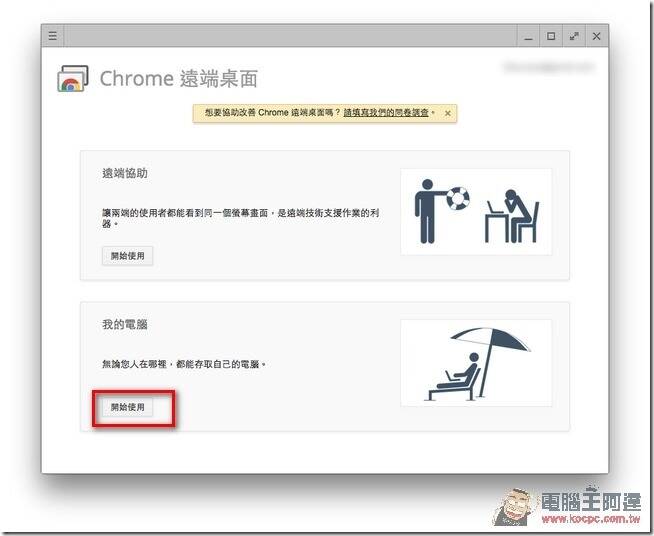
Task: Click 開始使用 under 遠端協助
Action: click(128, 256)
